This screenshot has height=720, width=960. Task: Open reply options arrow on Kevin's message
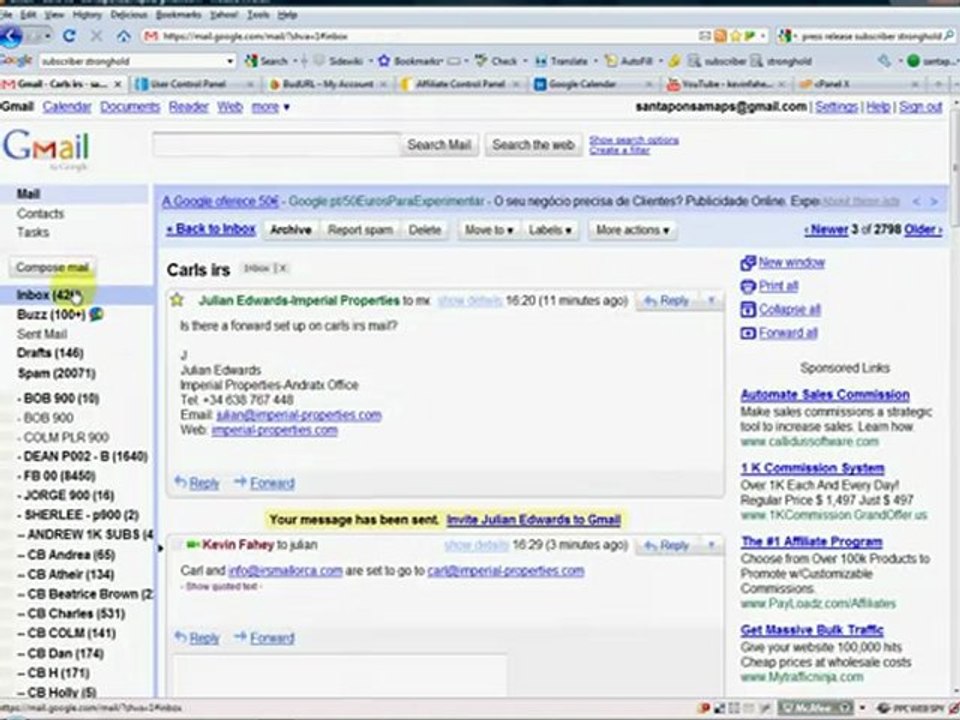[x=711, y=545]
